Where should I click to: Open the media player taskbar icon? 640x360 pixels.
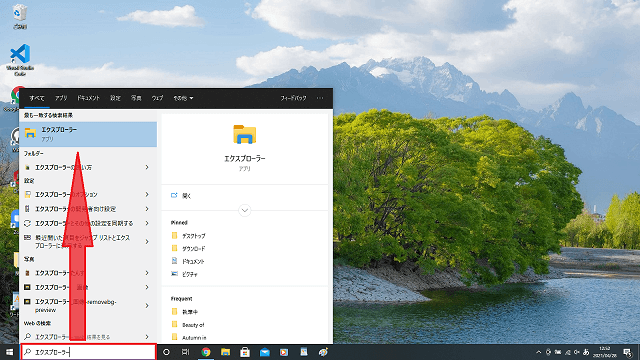(284, 352)
